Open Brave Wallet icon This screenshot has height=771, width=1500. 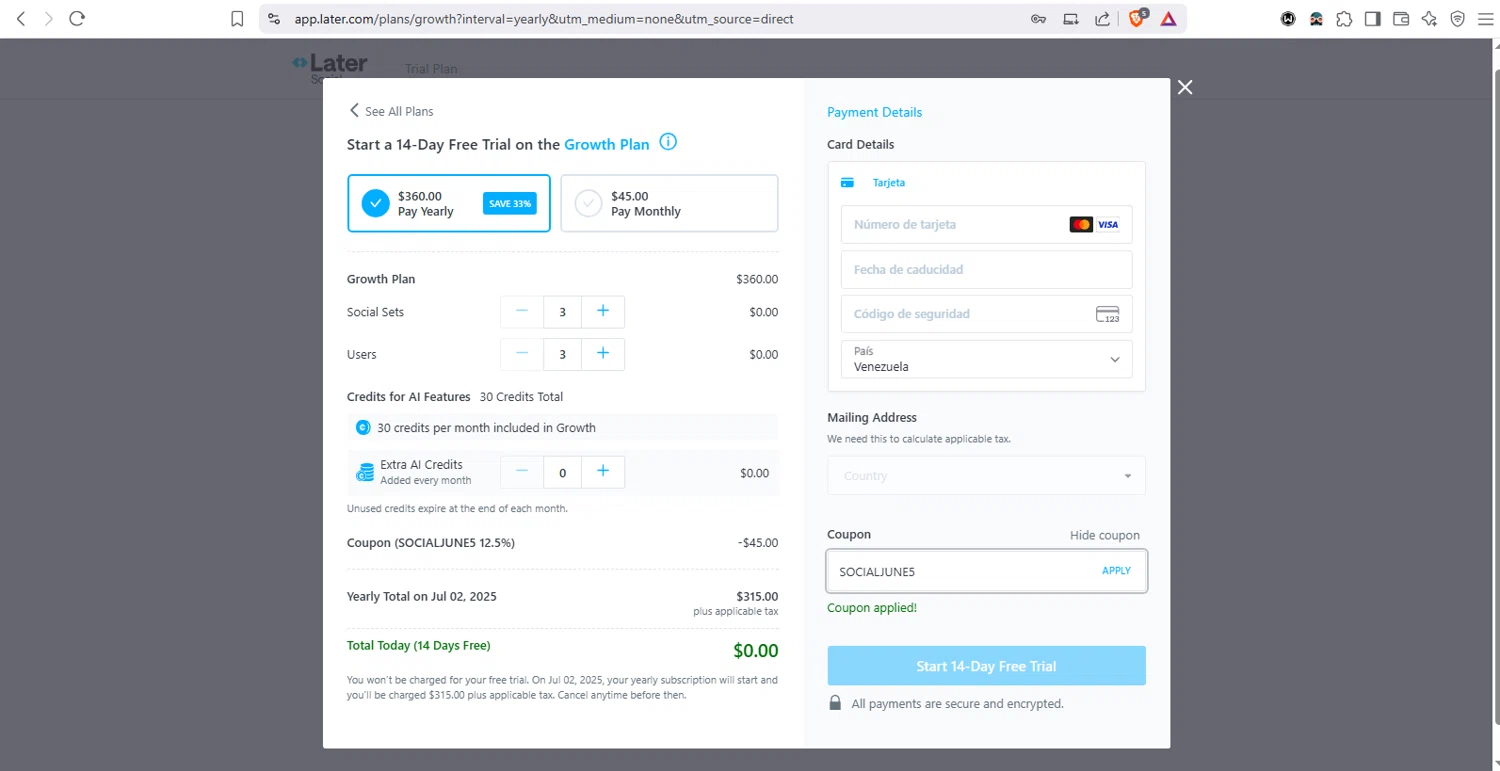coord(1401,18)
